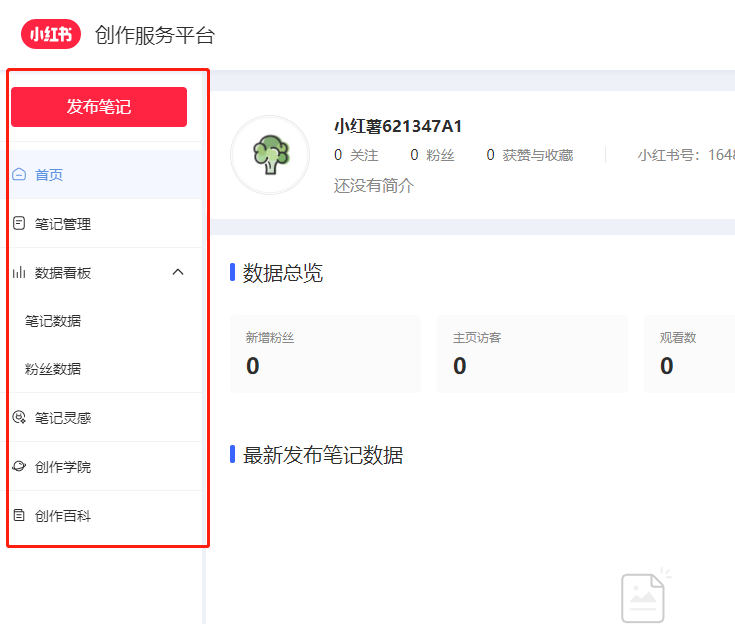Viewport: 735px width, 624px height.
Task: Click the 0 粉丝 followers count
Action: (432, 155)
